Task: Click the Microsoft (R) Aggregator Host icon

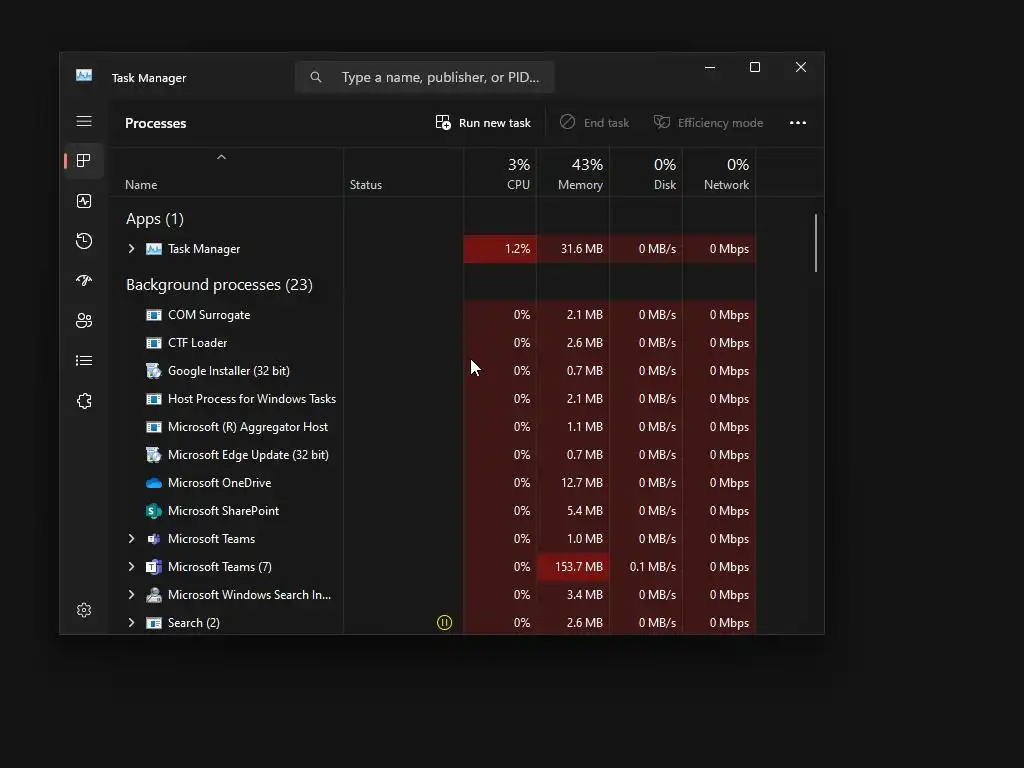Action: click(x=153, y=427)
